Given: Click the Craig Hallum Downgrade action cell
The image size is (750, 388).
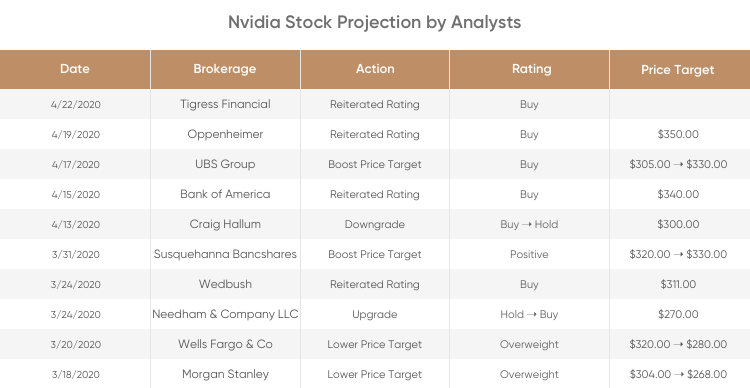Looking at the screenshot, I should [375, 224].
